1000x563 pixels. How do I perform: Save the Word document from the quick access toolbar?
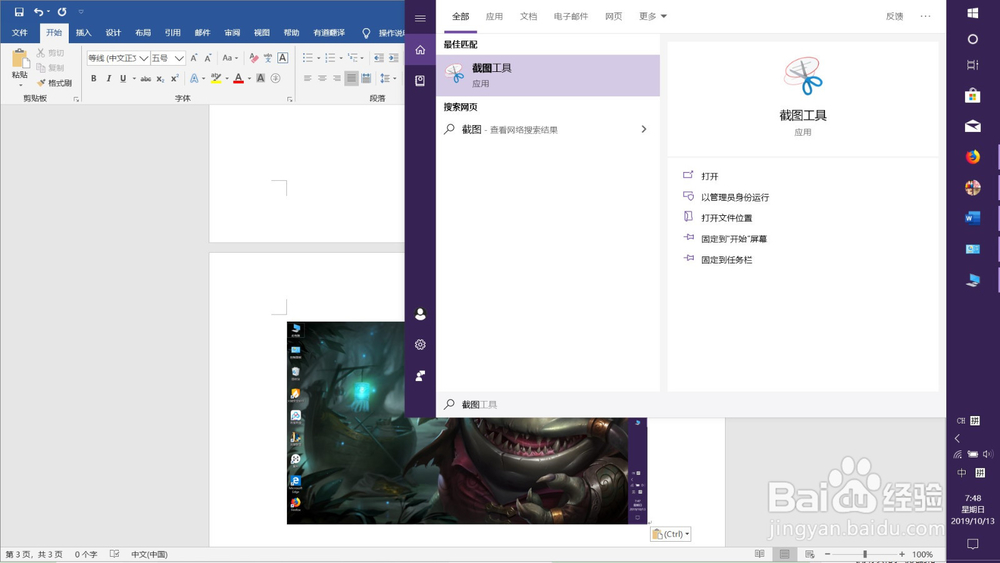(x=18, y=11)
